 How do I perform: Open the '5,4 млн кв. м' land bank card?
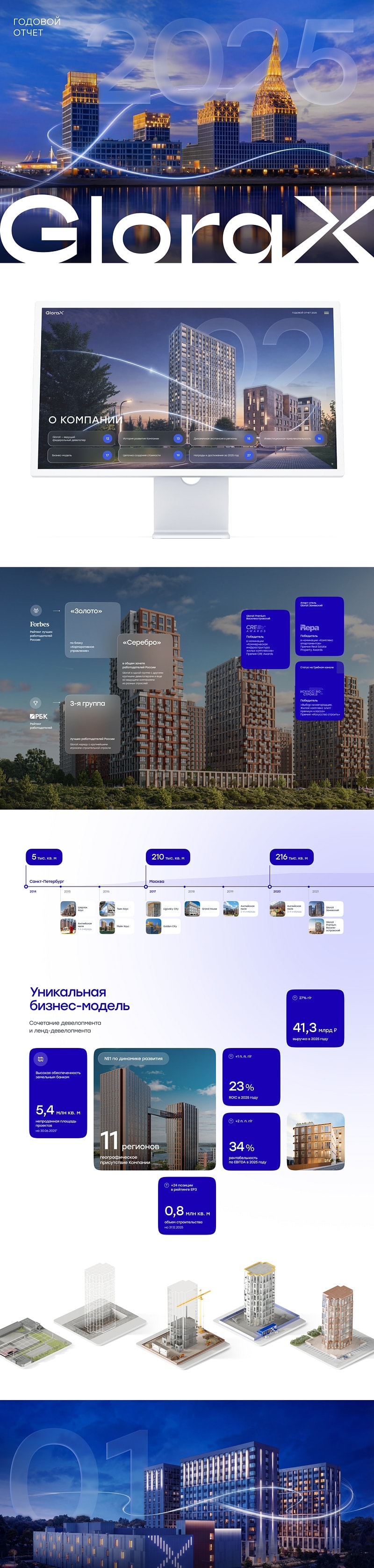[58, 1092]
